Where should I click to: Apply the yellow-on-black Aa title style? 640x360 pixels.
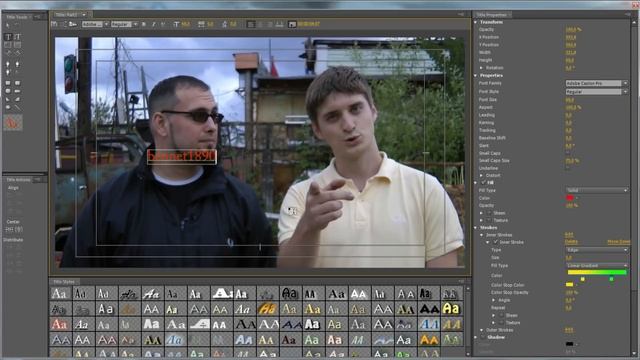coord(451,309)
